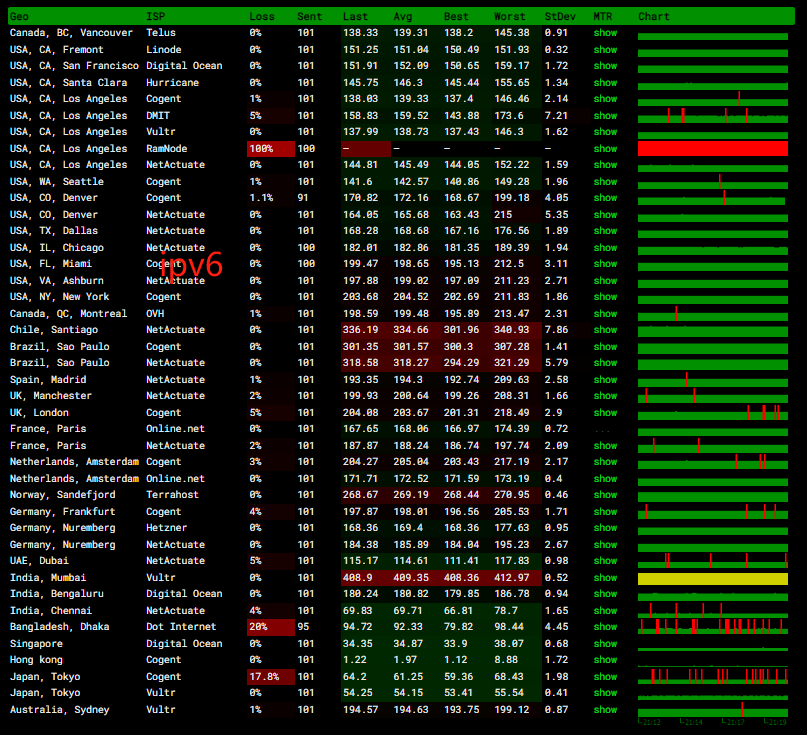
Task: Click the yellow India, Mumbai chart bar
Action: coord(713,579)
